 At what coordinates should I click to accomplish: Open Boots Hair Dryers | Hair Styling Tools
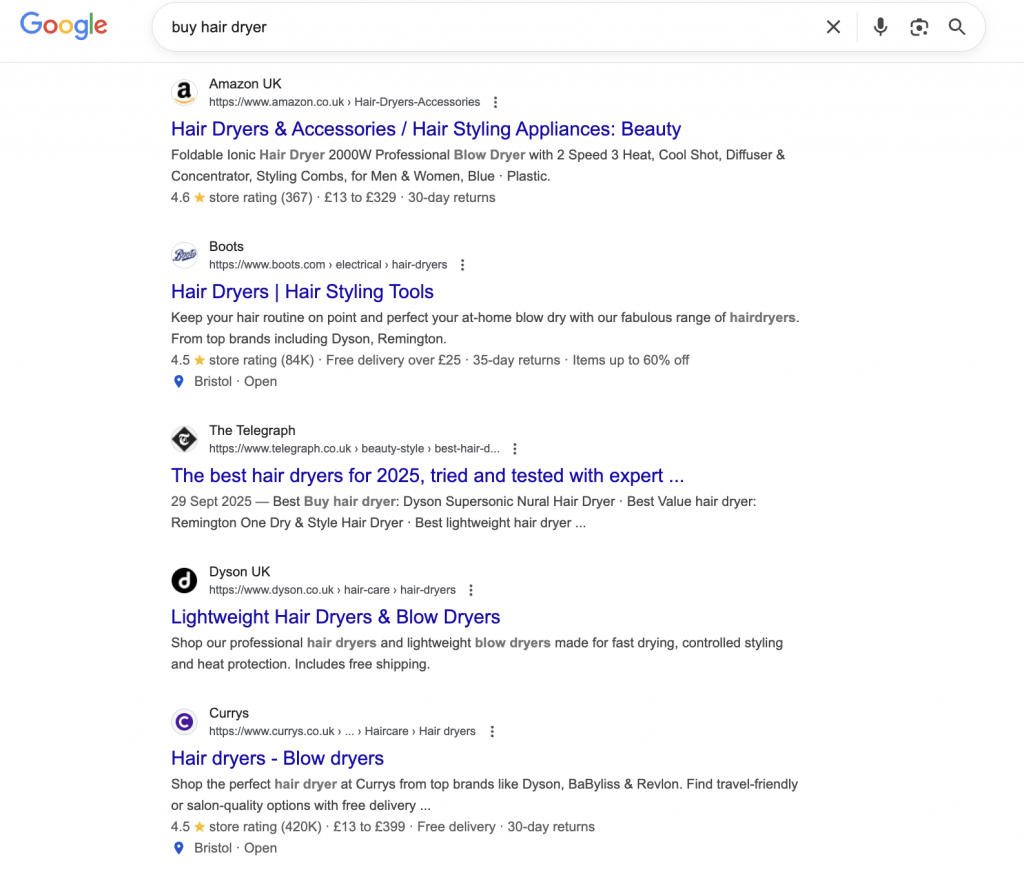point(302,292)
